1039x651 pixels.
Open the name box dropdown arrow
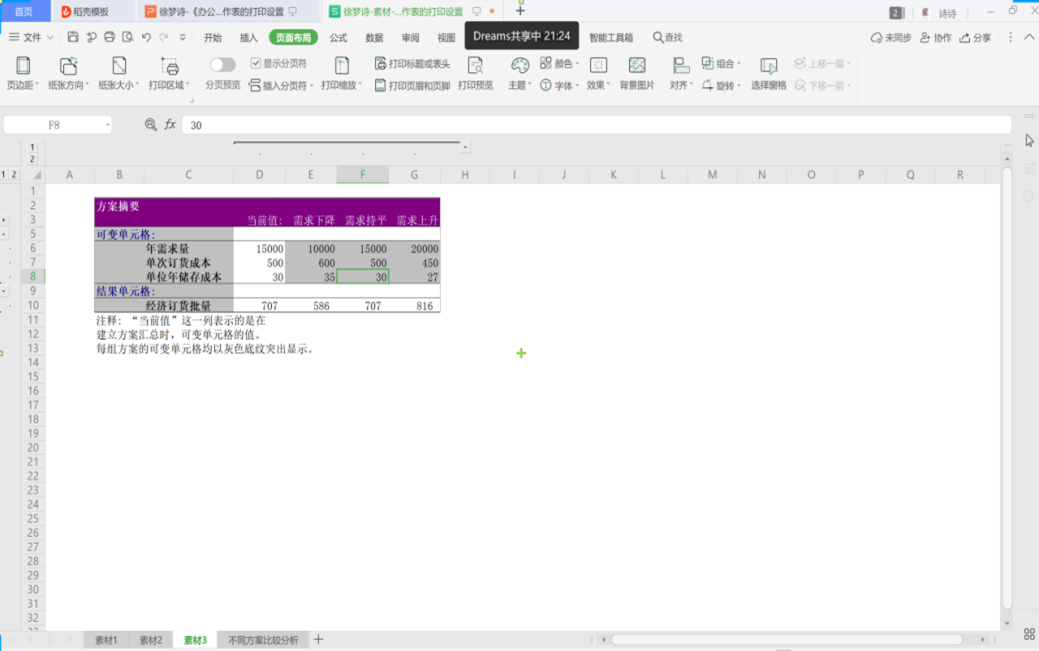coord(107,125)
